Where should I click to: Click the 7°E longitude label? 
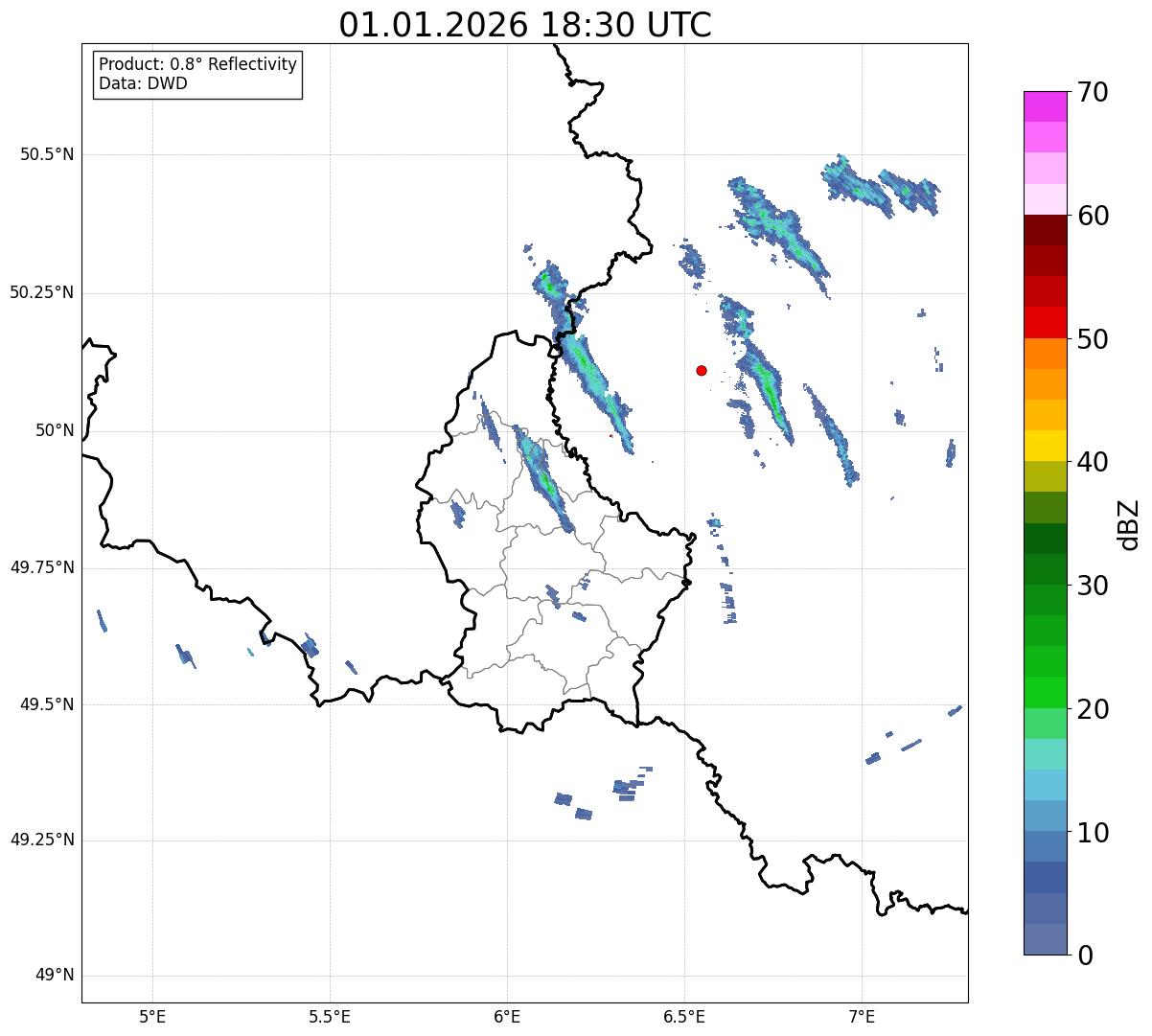pos(862,1017)
